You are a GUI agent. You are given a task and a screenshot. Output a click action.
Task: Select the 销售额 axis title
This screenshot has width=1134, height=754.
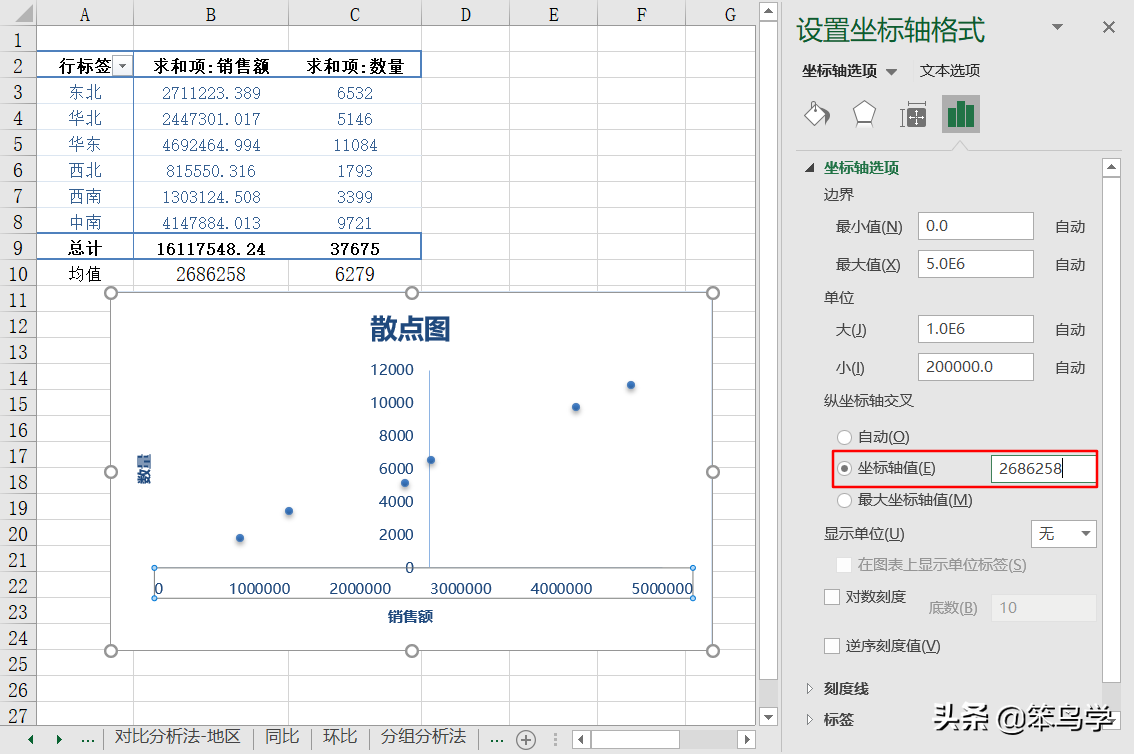pyautogui.click(x=410, y=617)
